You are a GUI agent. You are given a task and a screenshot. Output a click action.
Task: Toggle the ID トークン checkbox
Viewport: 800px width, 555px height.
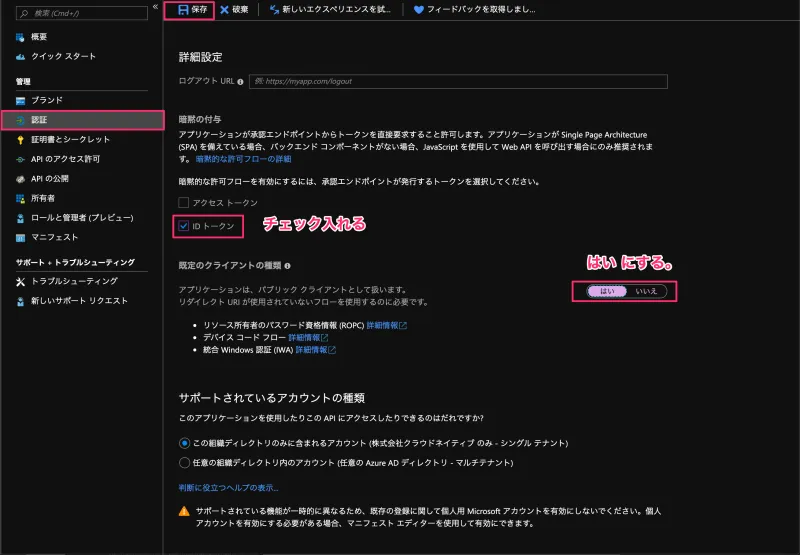[x=184, y=225]
